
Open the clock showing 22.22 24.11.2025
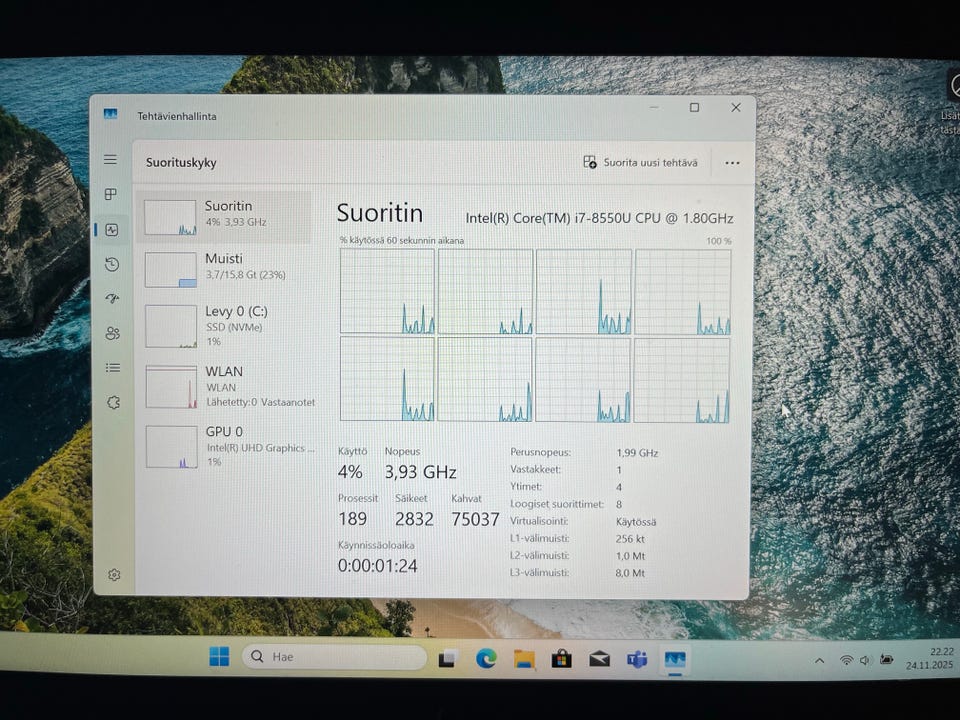[930, 658]
